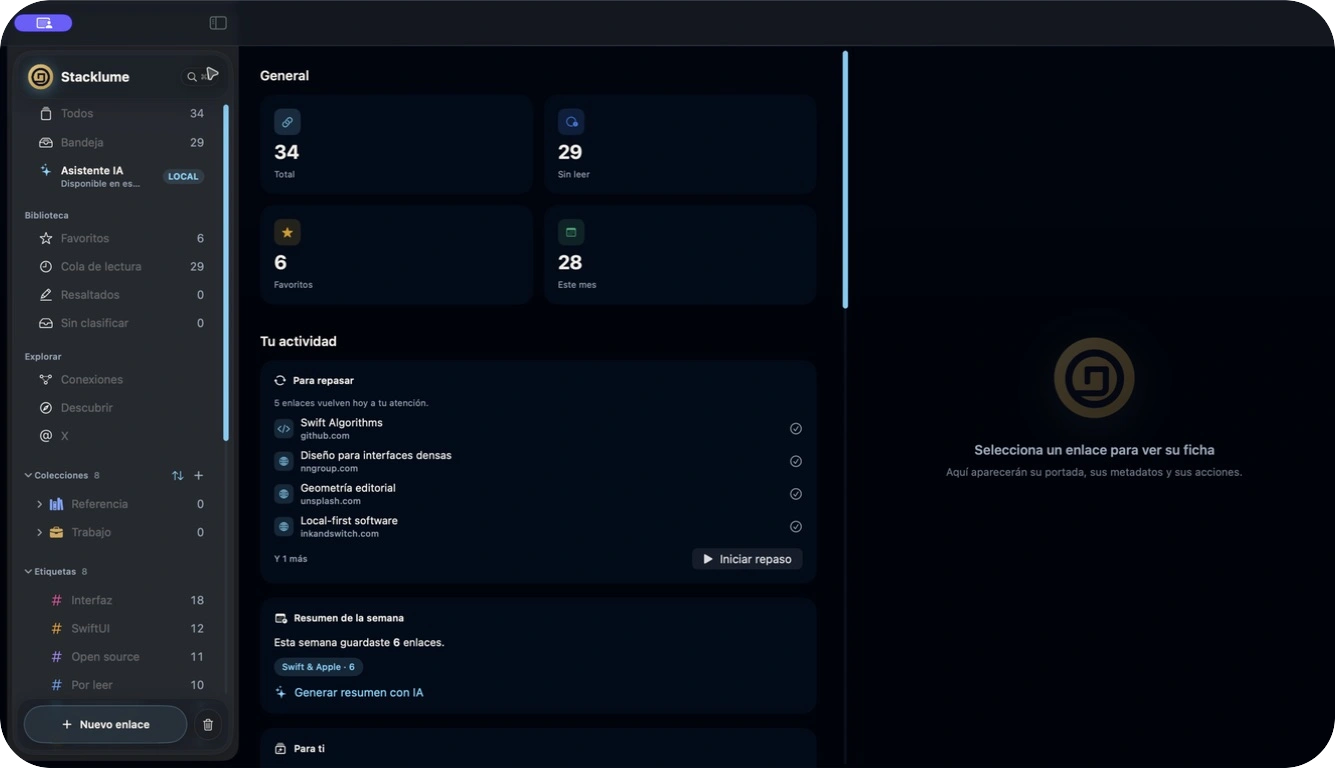This screenshot has height=768, width=1335.
Task: Open Cola de lectura
Action: (x=121, y=267)
